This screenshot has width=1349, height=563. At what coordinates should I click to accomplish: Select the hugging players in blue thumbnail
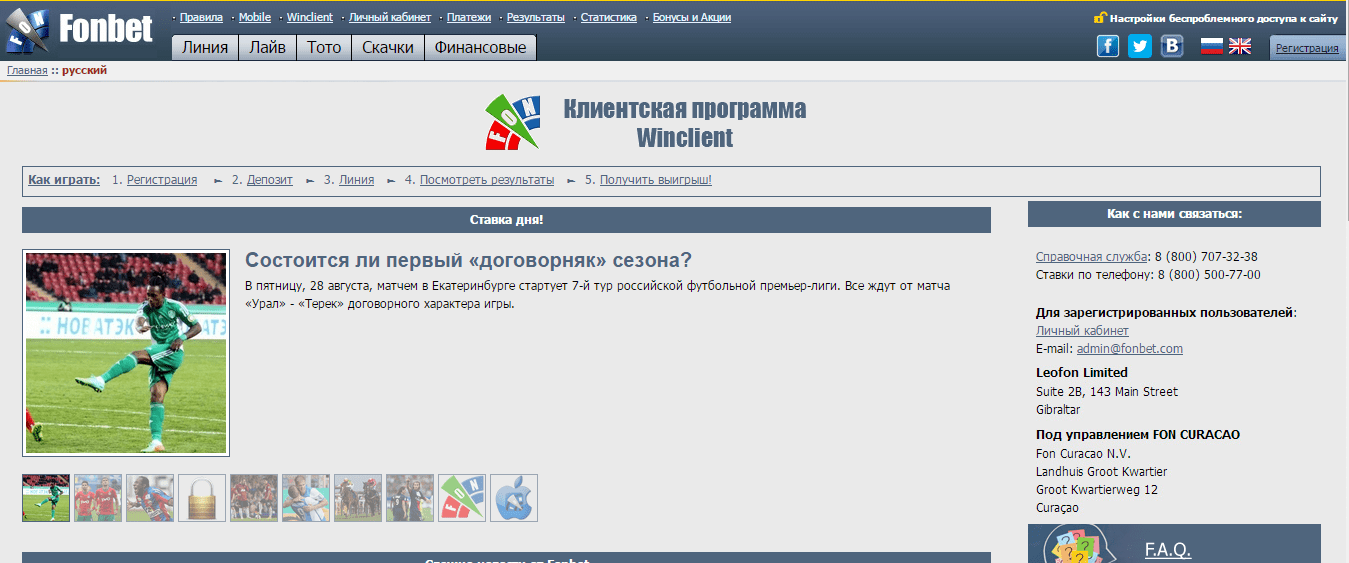[x=306, y=498]
